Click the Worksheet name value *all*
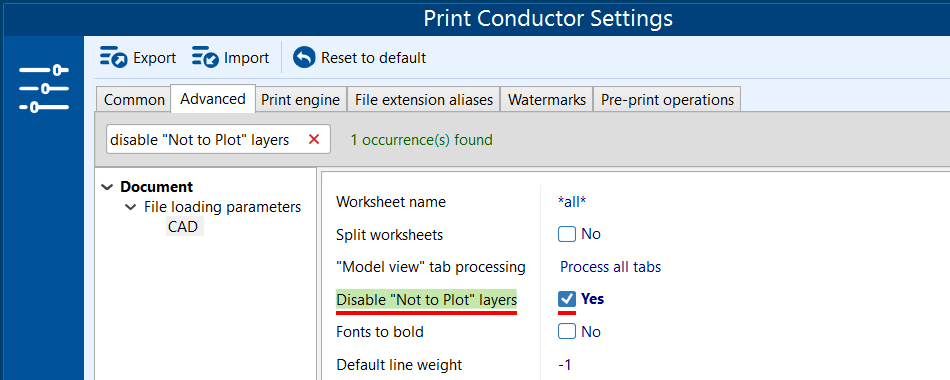Viewport: 950px width, 380px height. pyautogui.click(x=571, y=202)
